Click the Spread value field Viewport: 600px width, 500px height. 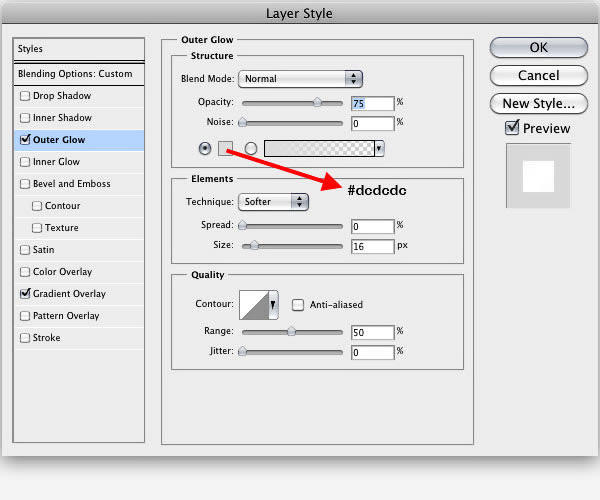(x=373, y=226)
